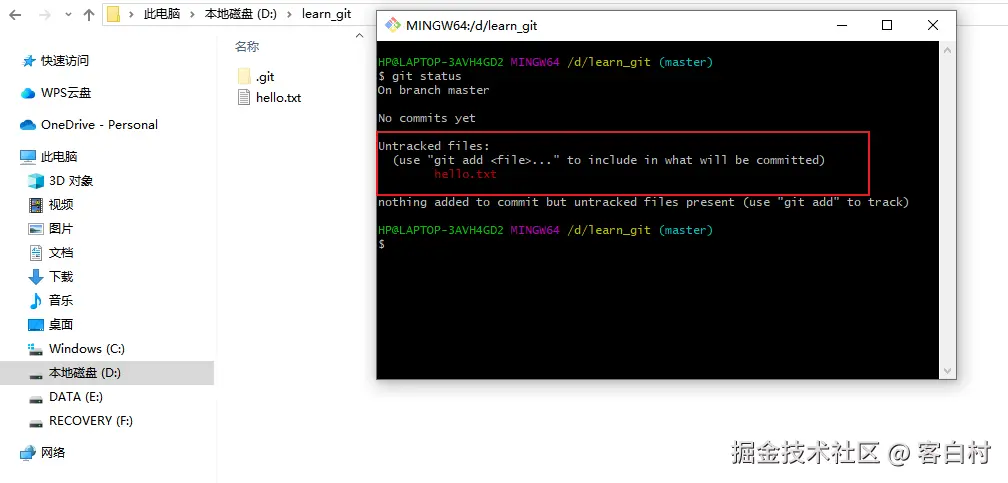The width and height of the screenshot is (1008, 483).
Task: Click the terminal scrollbar down arrow
Action: click(947, 371)
